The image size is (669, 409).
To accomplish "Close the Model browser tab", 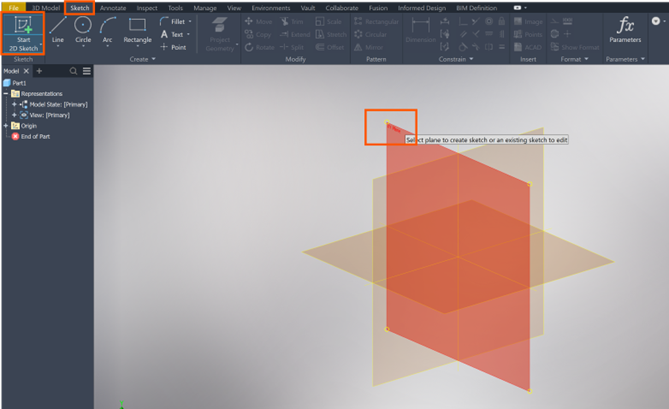I will click(x=27, y=71).
